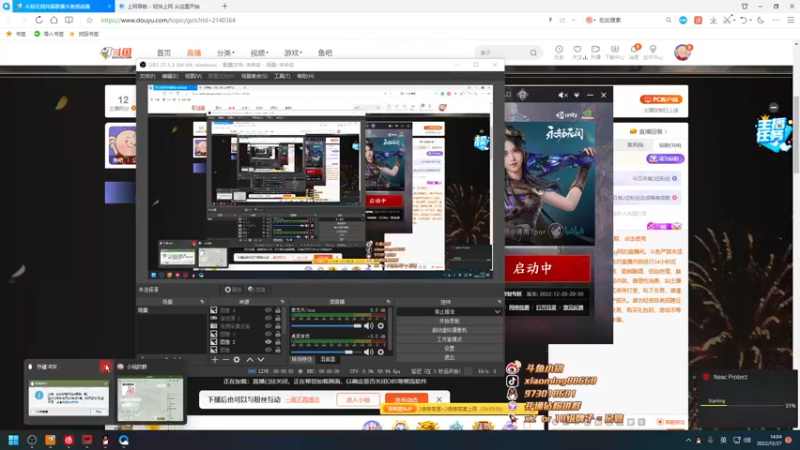800x450 pixels.
Task: Mute the 桌面音频 speaker icon
Action: coord(368,352)
